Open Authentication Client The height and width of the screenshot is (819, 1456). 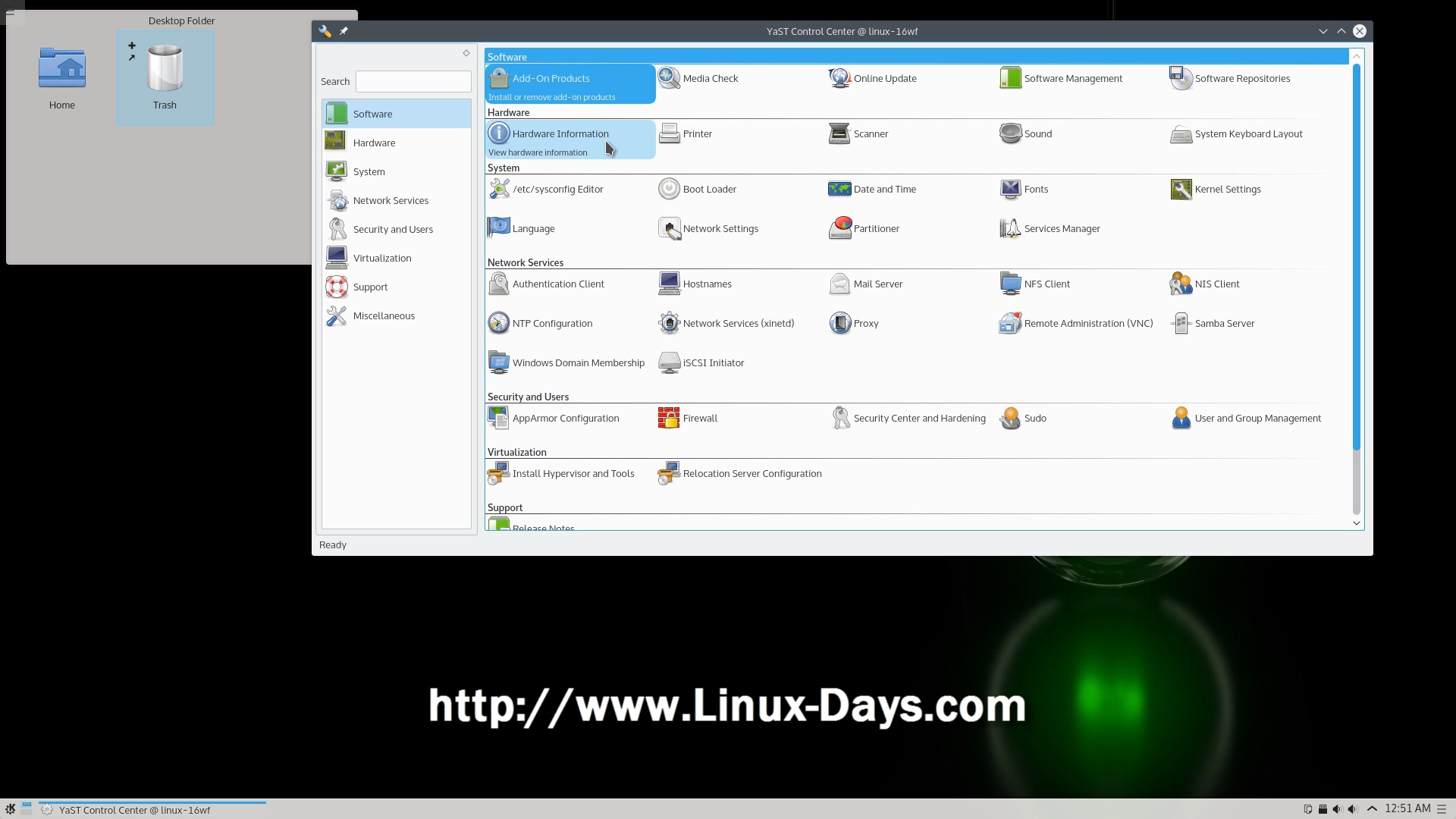pos(546,284)
